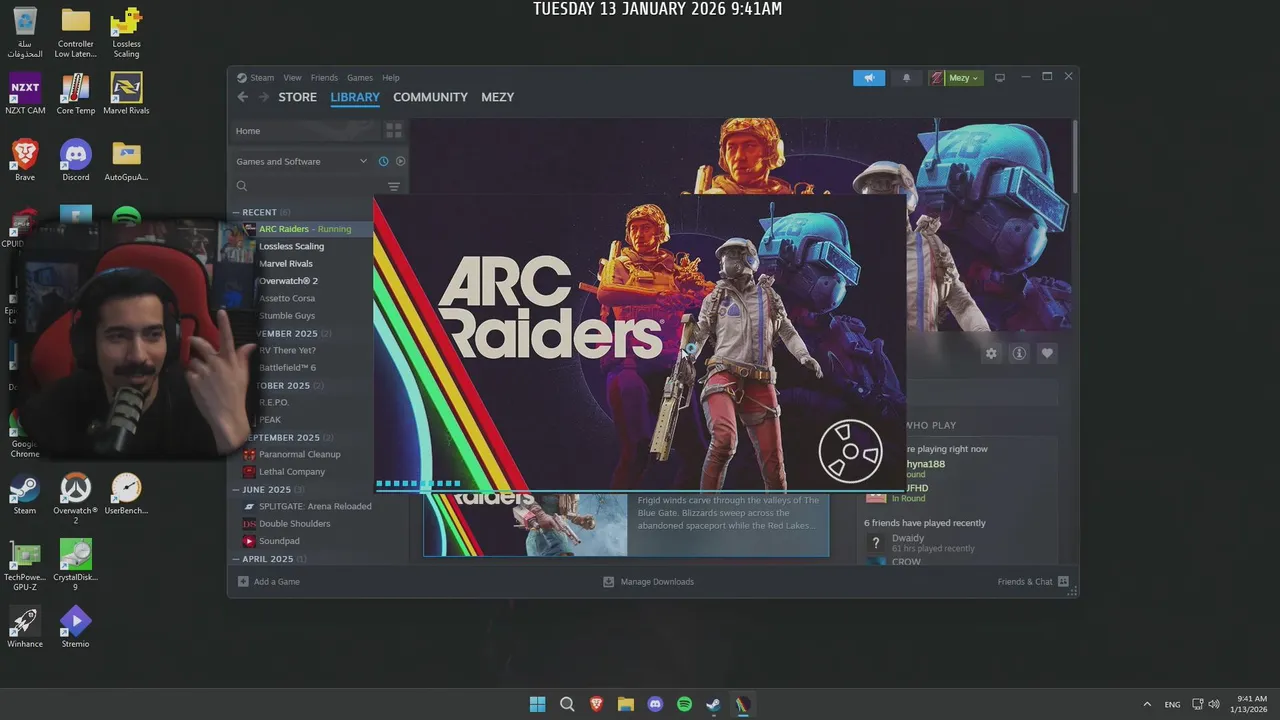Go back with the Steam back arrow
This screenshot has width=1280, height=720.
point(242,97)
